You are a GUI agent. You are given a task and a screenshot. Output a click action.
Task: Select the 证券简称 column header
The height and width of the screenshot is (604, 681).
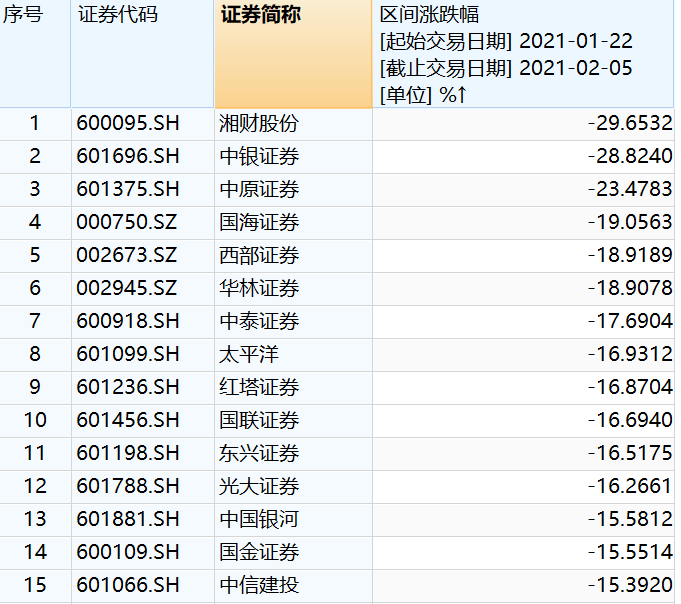[293, 53]
